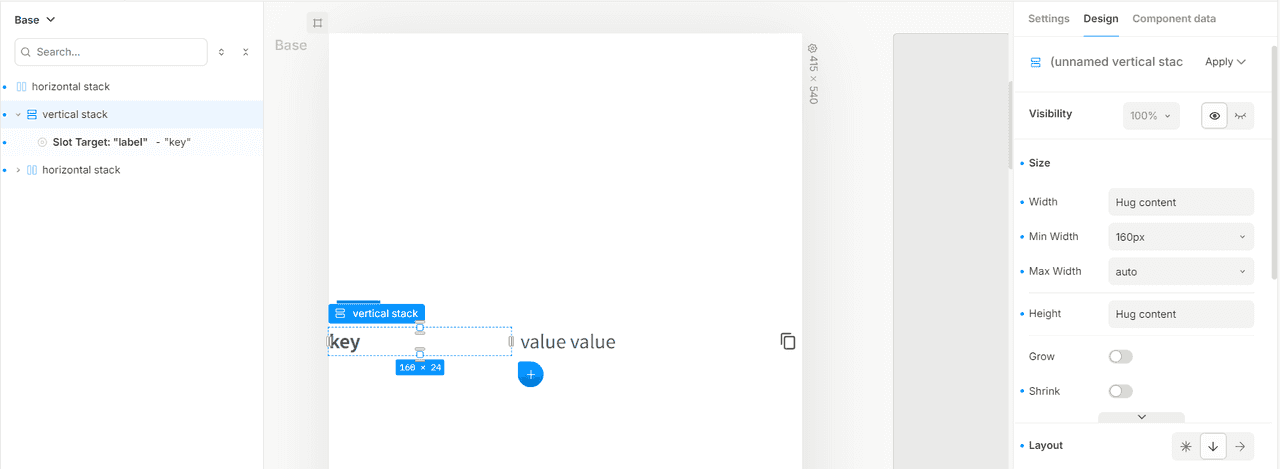The height and width of the screenshot is (469, 1280).
Task: Expand the last horizontal stack item
Action: (18, 170)
